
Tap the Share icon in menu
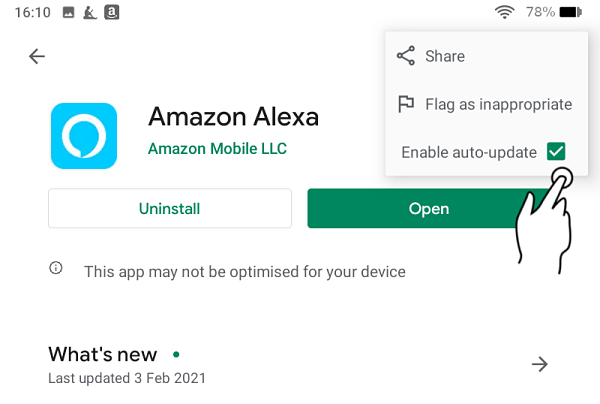point(406,56)
